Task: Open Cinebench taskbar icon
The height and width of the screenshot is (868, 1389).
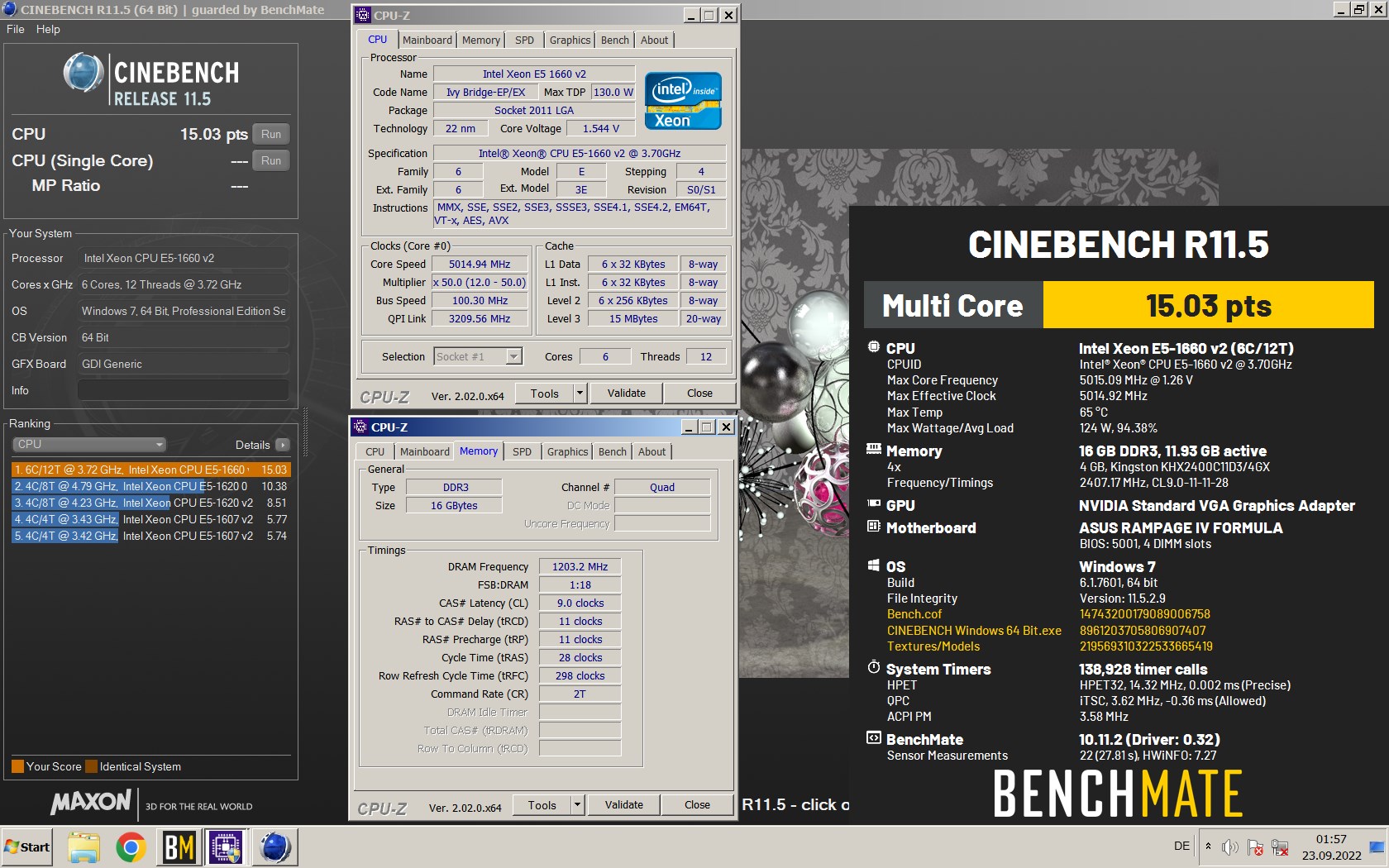Action: click(275, 848)
